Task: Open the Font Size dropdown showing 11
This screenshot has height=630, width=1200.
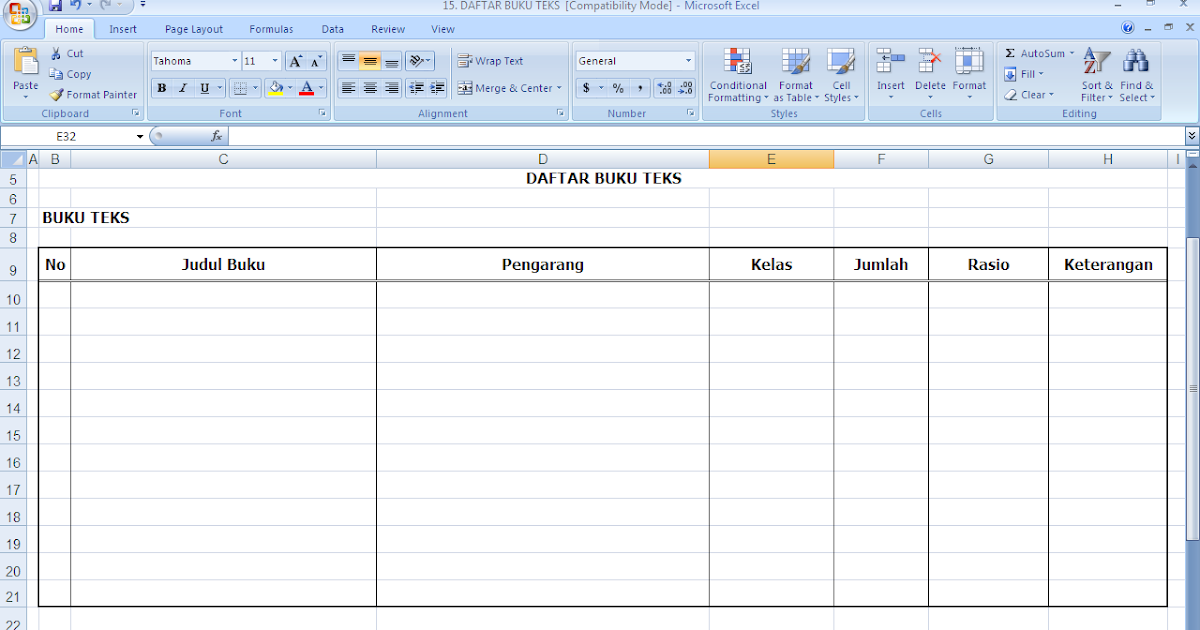Action: 259,60
